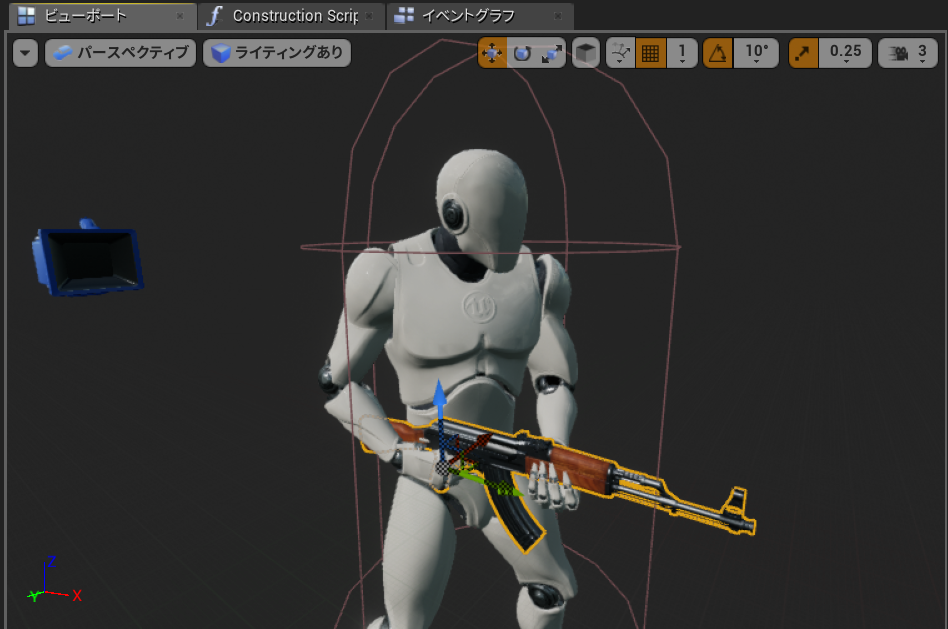Toggle rotation snapping angle icon
The image size is (948, 629).
[717, 52]
